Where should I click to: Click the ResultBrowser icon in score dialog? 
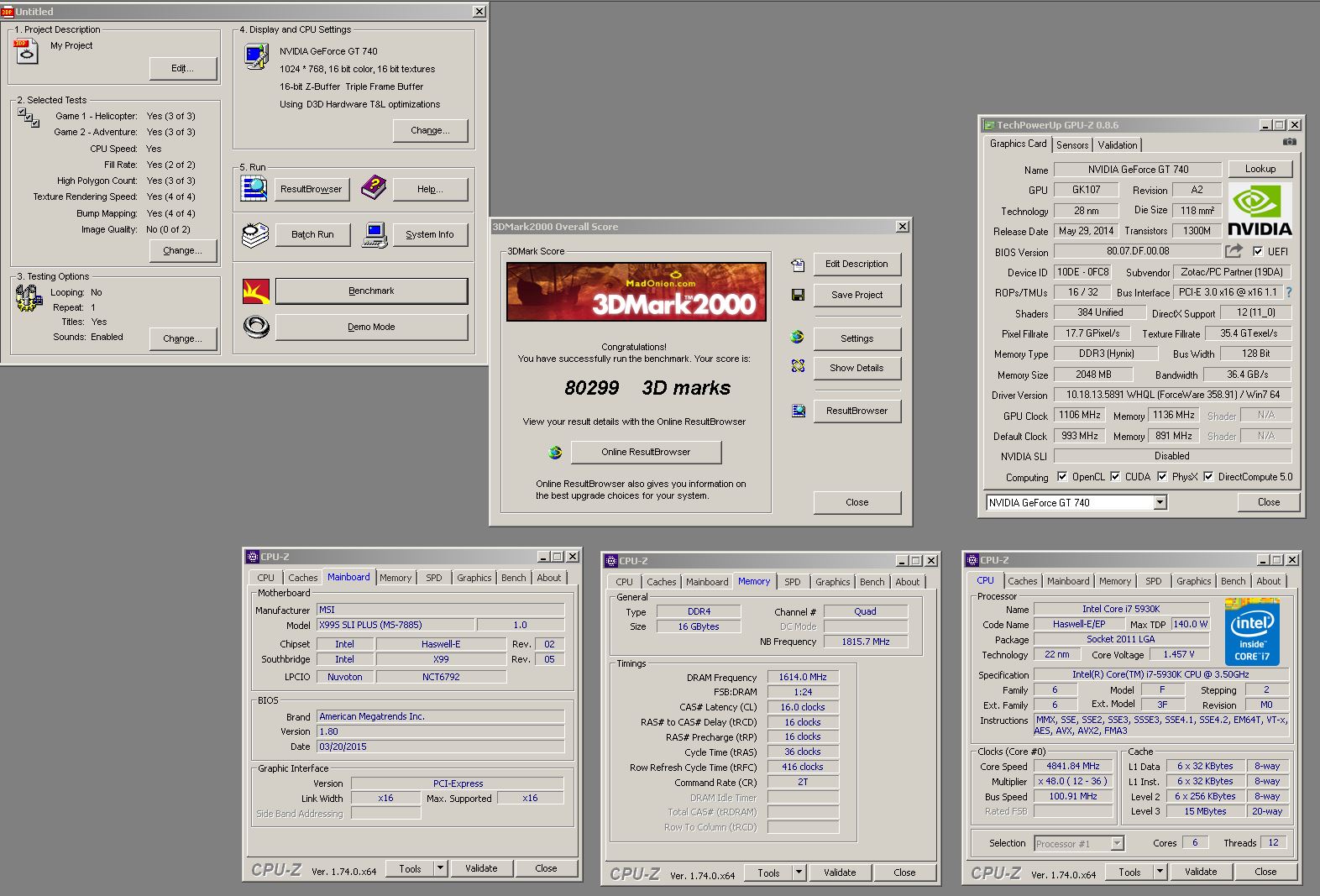point(799,411)
